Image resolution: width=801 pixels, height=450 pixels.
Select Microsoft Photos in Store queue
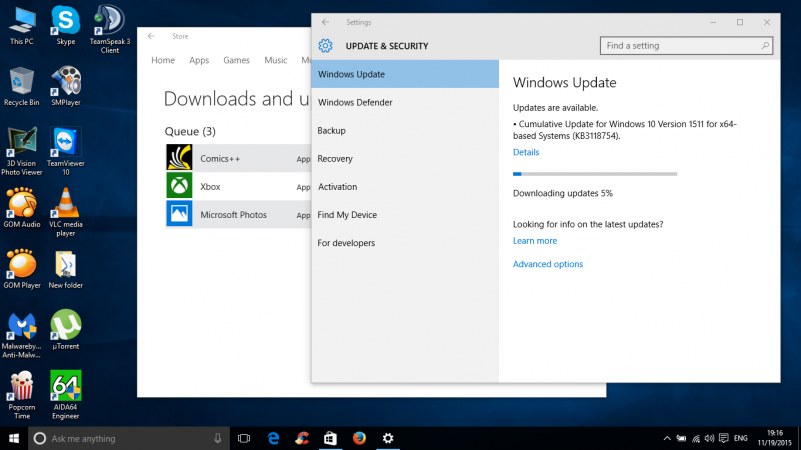[x=239, y=215]
